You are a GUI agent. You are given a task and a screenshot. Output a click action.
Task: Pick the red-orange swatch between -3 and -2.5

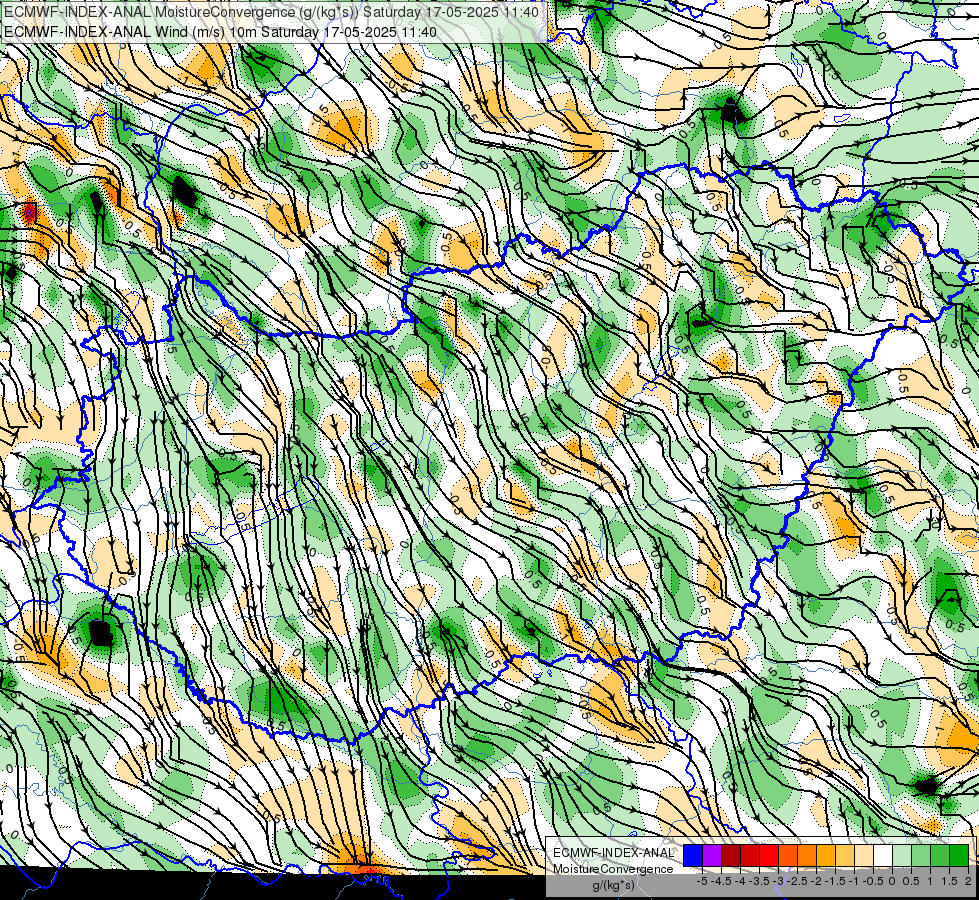[788, 856]
